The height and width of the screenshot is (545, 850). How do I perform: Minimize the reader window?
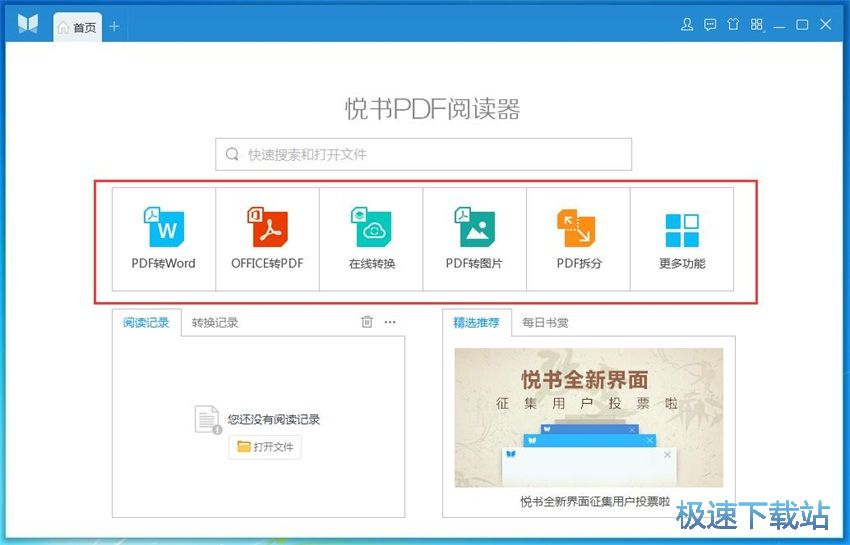(x=780, y=25)
